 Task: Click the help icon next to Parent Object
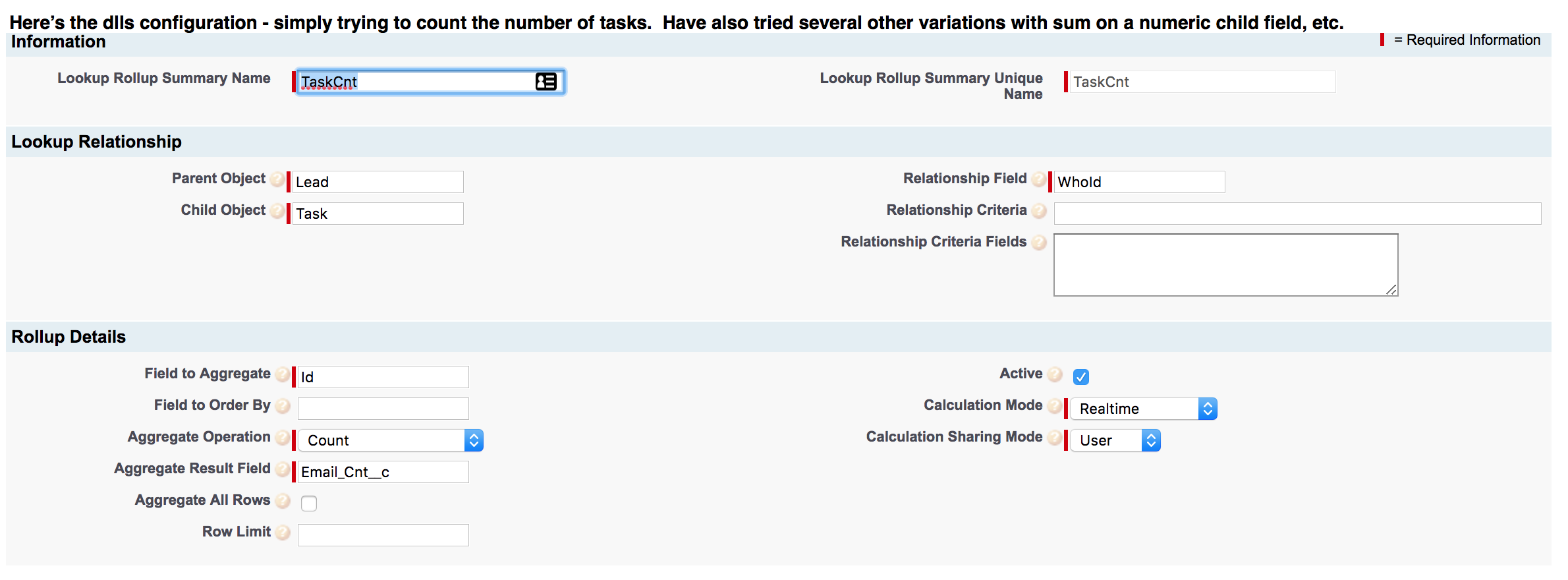click(x=277, y=179)
